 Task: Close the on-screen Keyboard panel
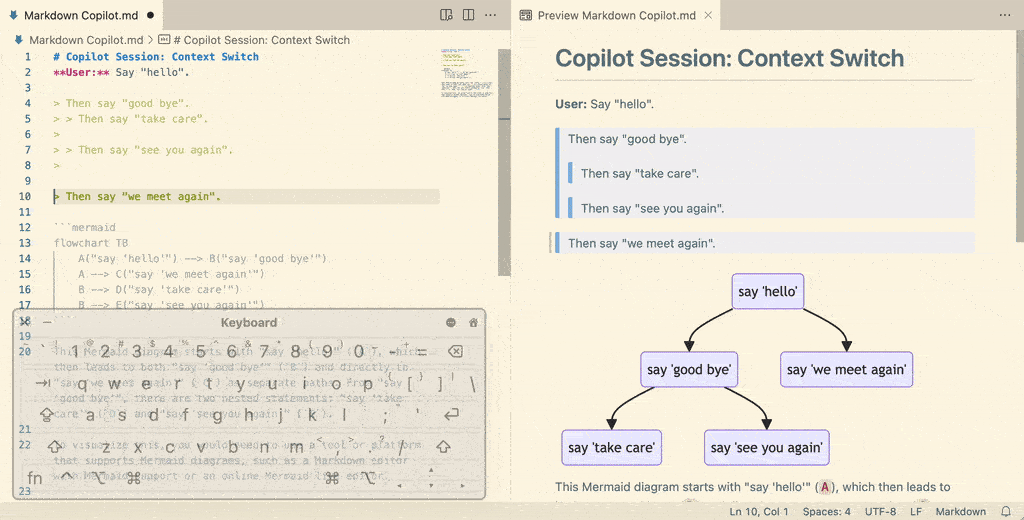pos(25,321)
